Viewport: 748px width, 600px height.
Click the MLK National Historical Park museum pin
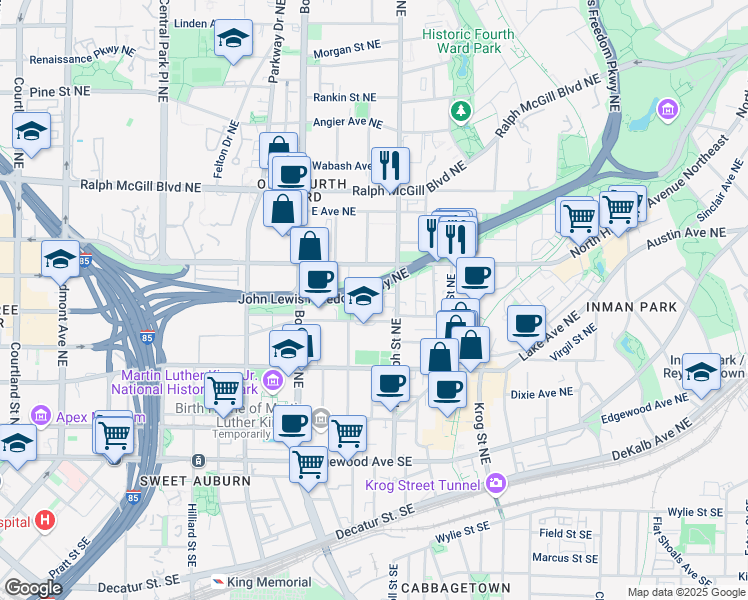tap(273, 380)
